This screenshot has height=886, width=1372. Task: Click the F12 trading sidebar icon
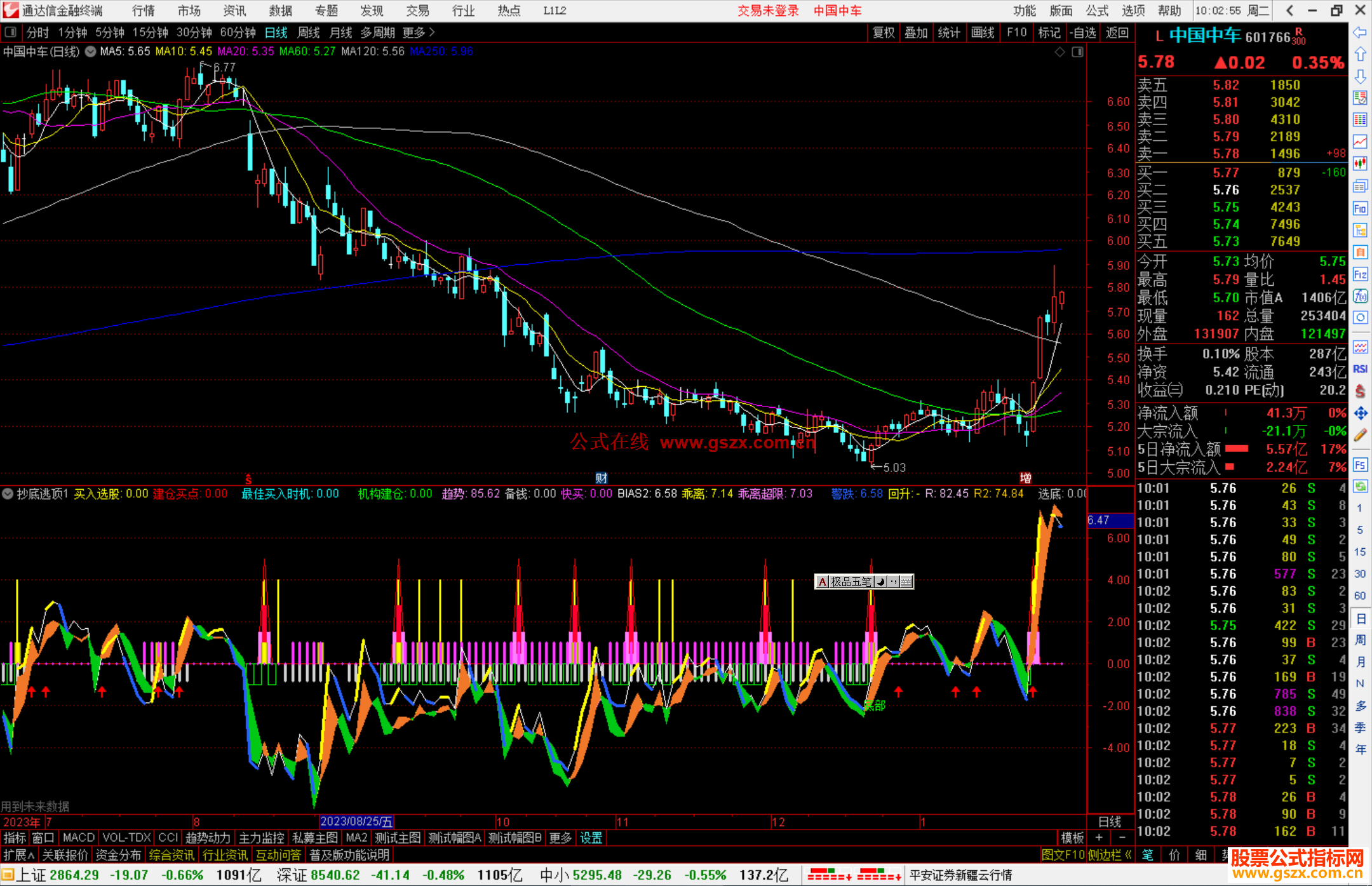pos(1360,274)
